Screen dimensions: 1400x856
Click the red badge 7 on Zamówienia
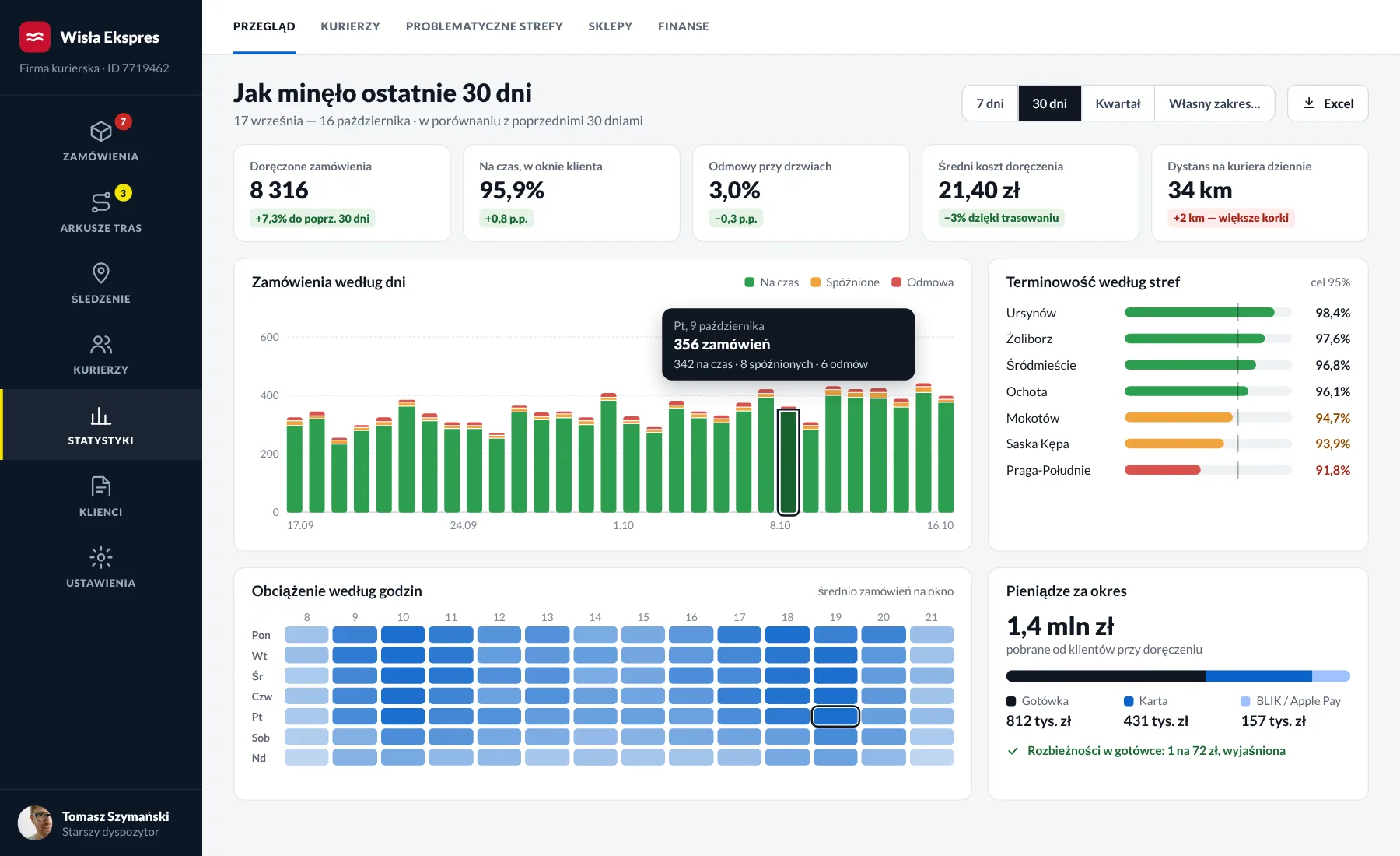click(123, 121)
